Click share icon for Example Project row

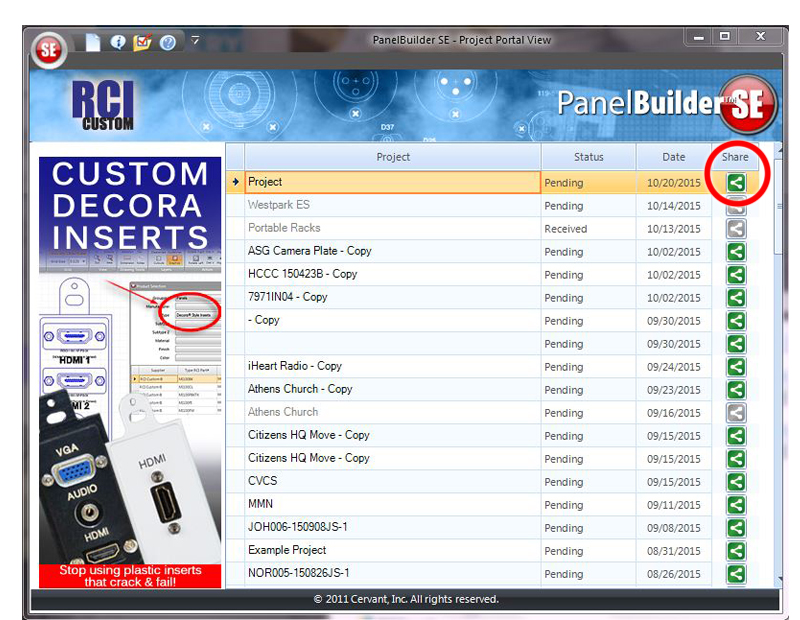coord(736,551)
